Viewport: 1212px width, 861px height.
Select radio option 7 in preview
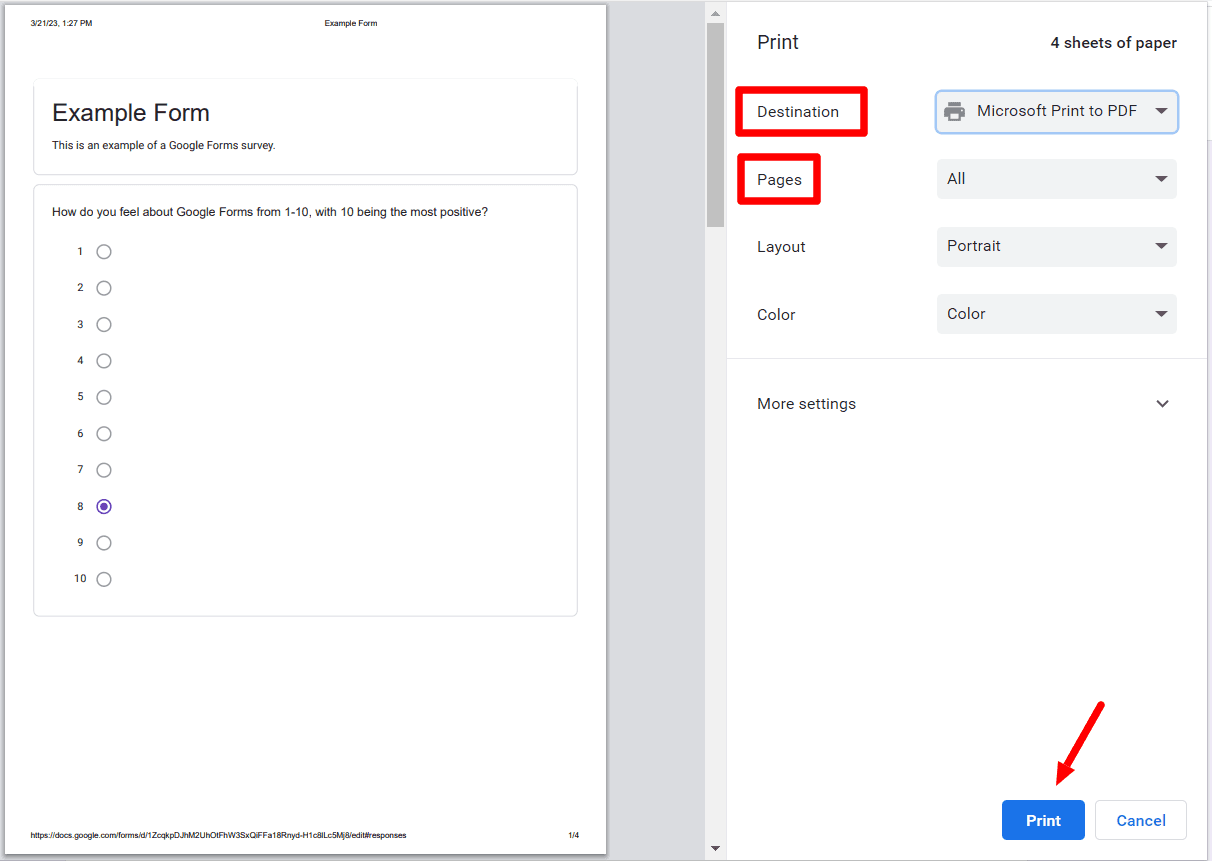pyautogui.click(x=104, y=470)
